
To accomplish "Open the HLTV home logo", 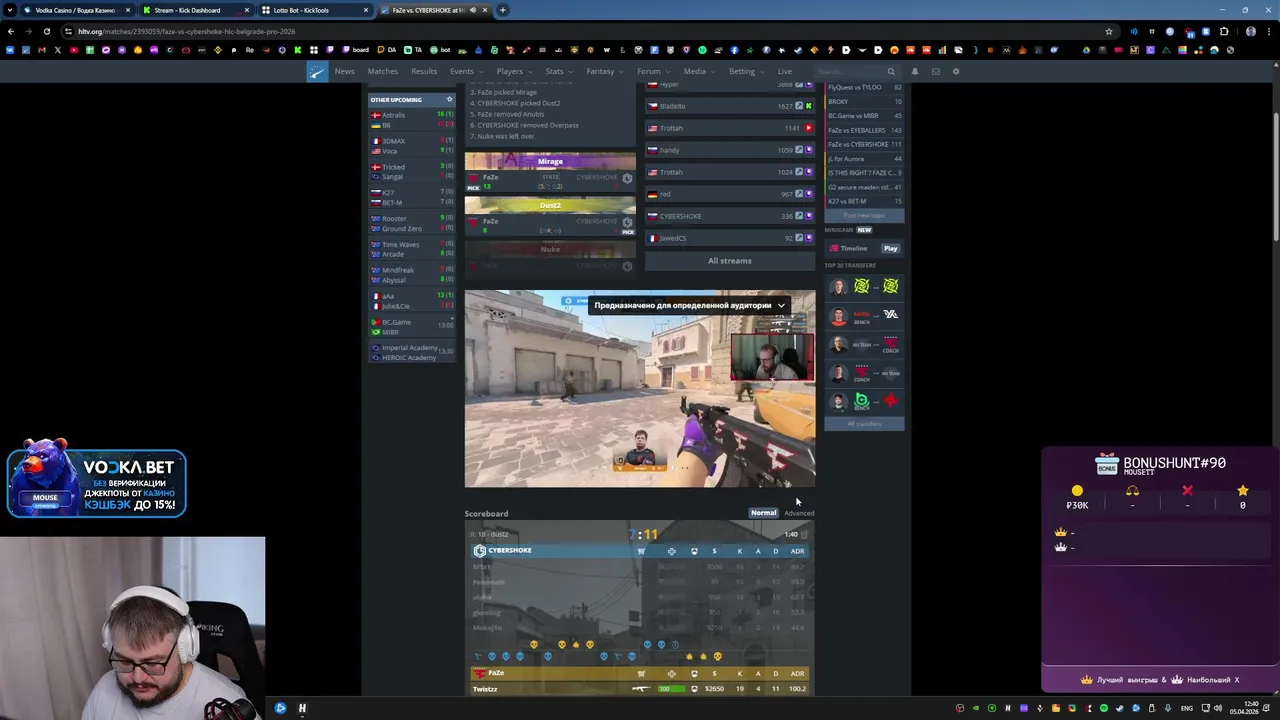I will pyautogui.click(x=317, y=72).
